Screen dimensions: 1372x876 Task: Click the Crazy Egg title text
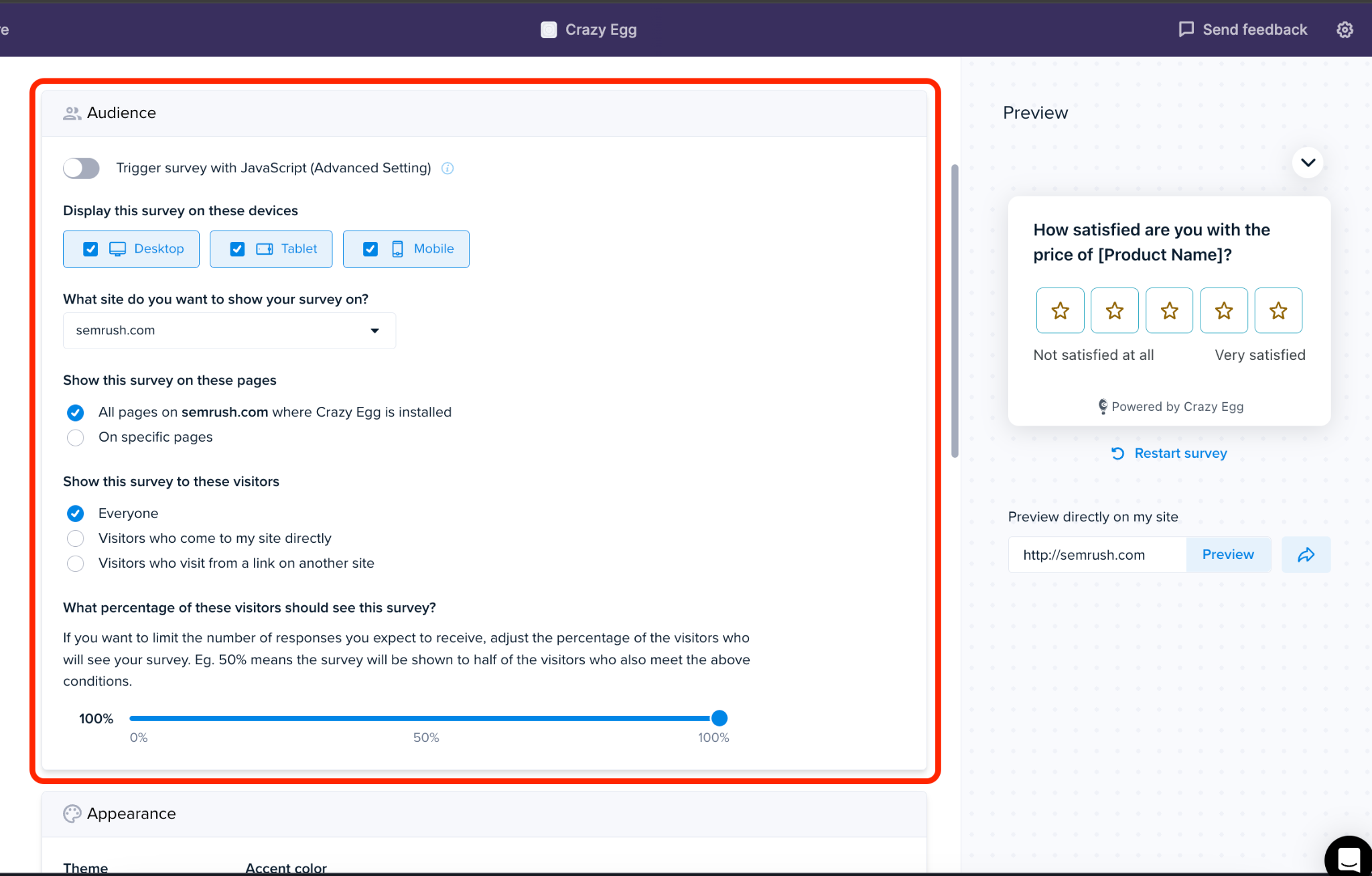[x=601, y=29]
